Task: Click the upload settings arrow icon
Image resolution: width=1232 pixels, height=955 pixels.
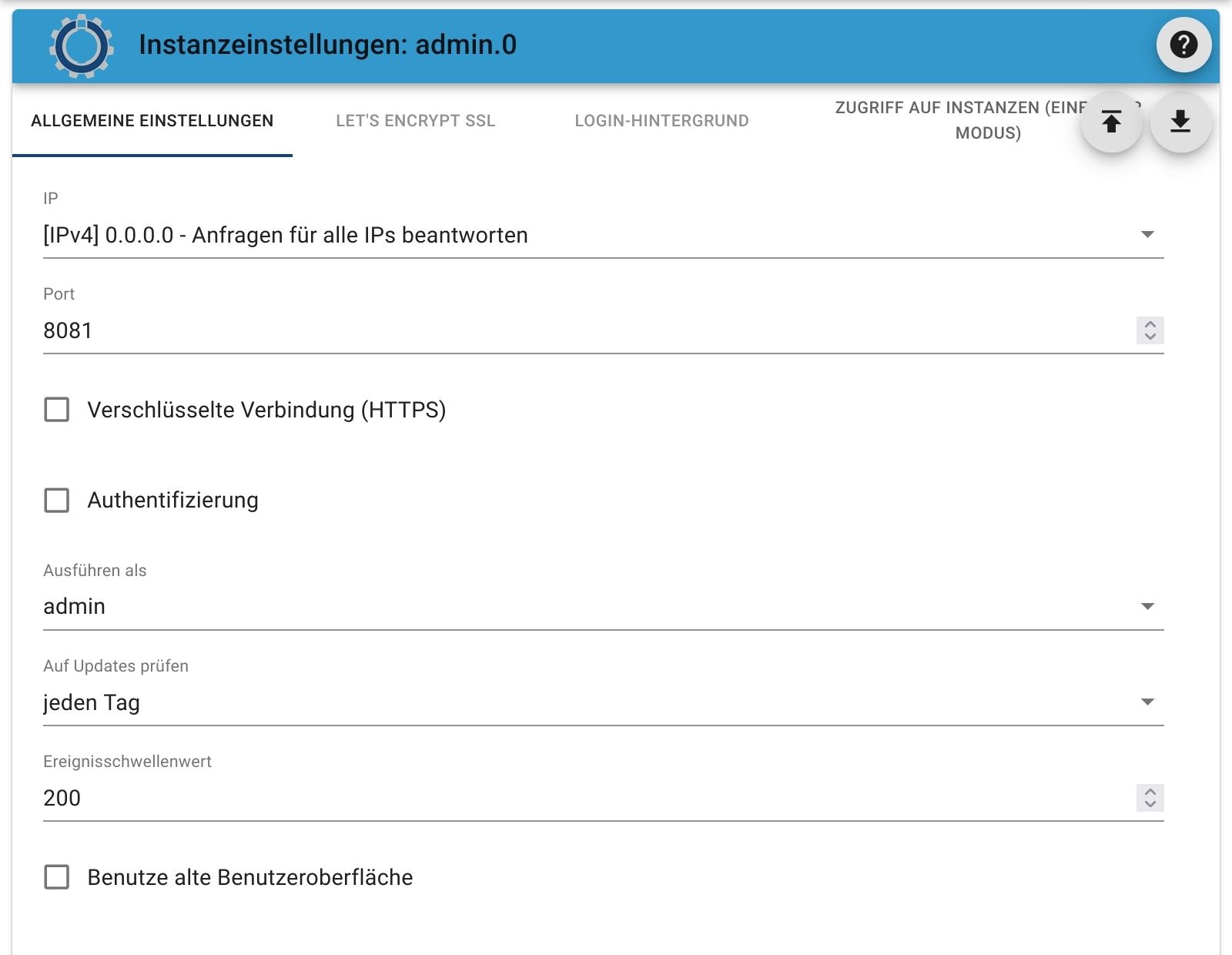Action: (x=1111, y=122)
